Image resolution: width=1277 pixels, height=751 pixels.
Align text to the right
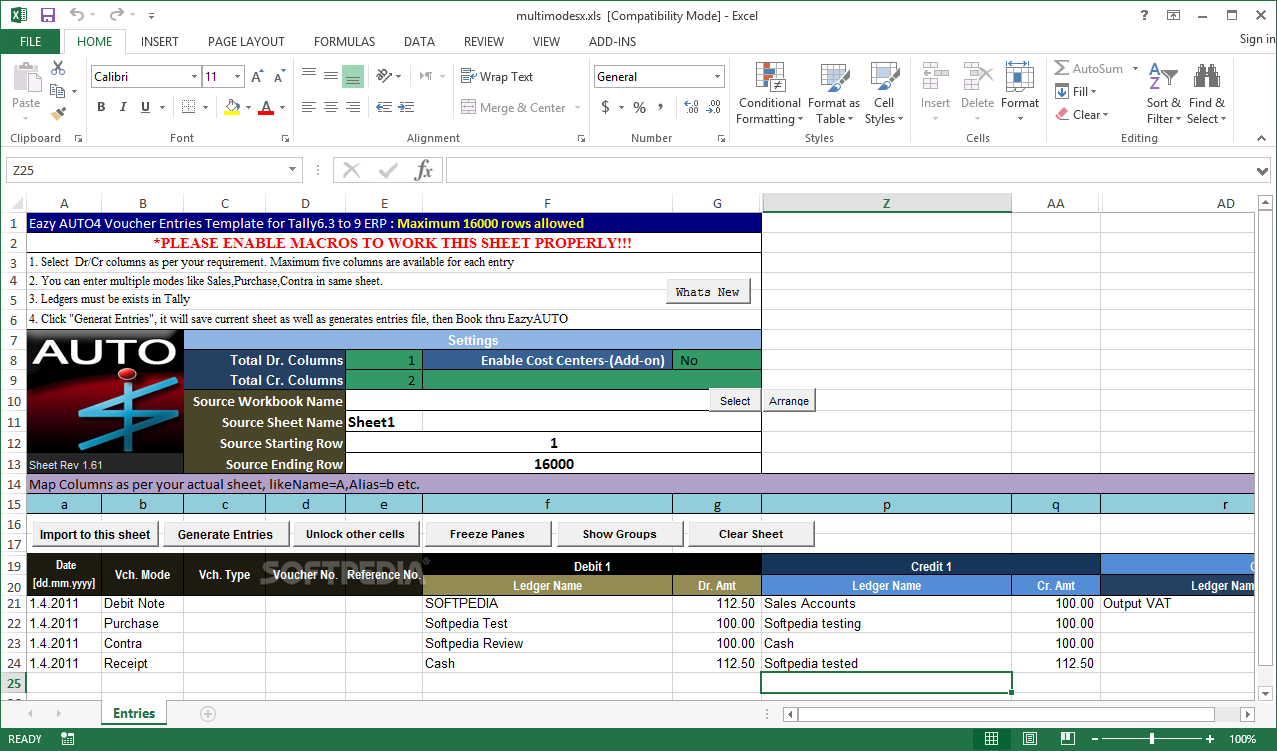click(x=352, y=107)
